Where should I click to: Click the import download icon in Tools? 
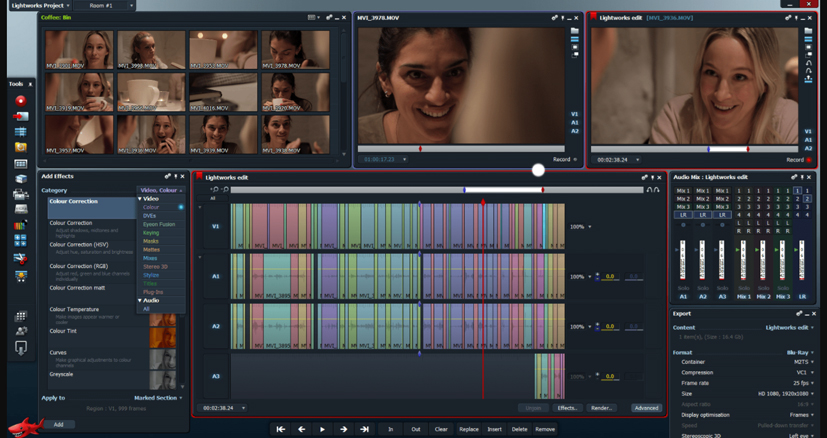click(x=20, y=347)
